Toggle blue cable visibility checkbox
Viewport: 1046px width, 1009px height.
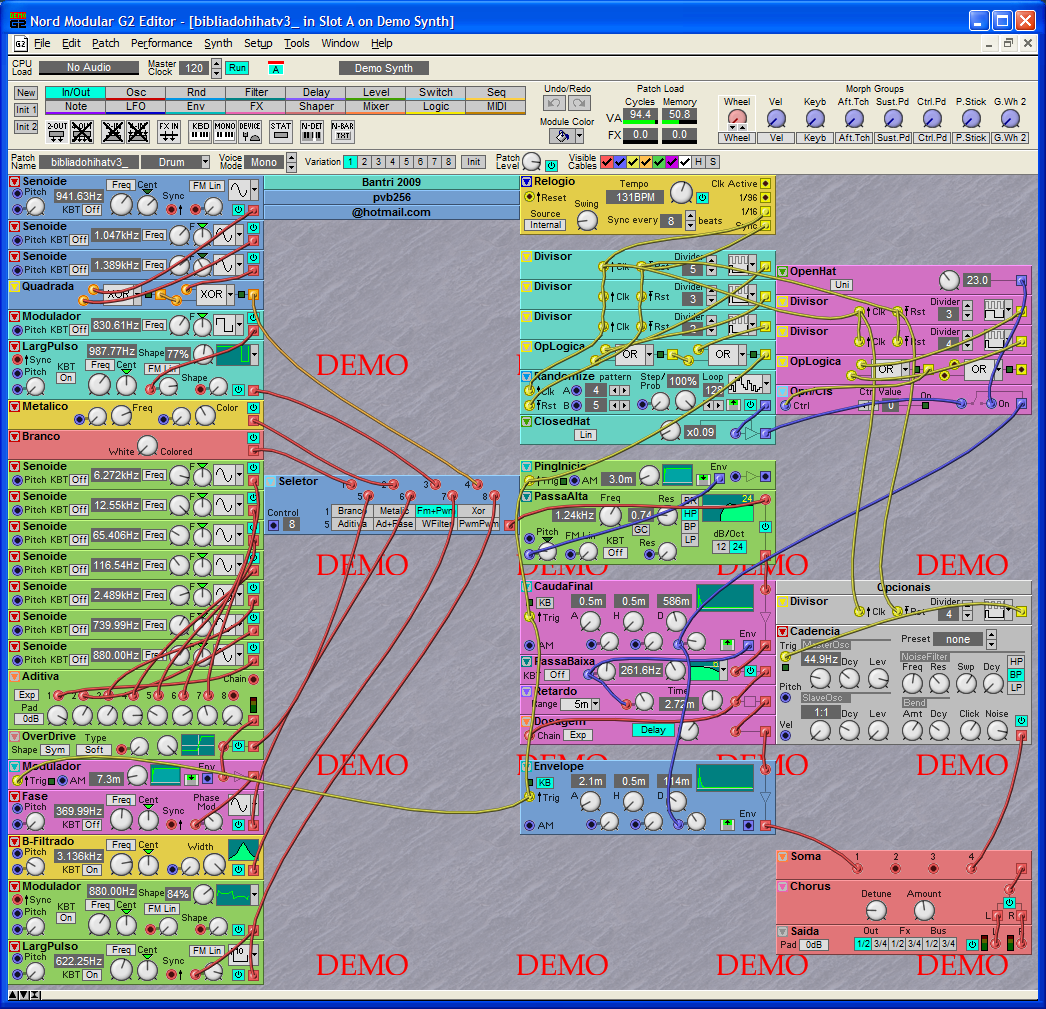point(620,162)
